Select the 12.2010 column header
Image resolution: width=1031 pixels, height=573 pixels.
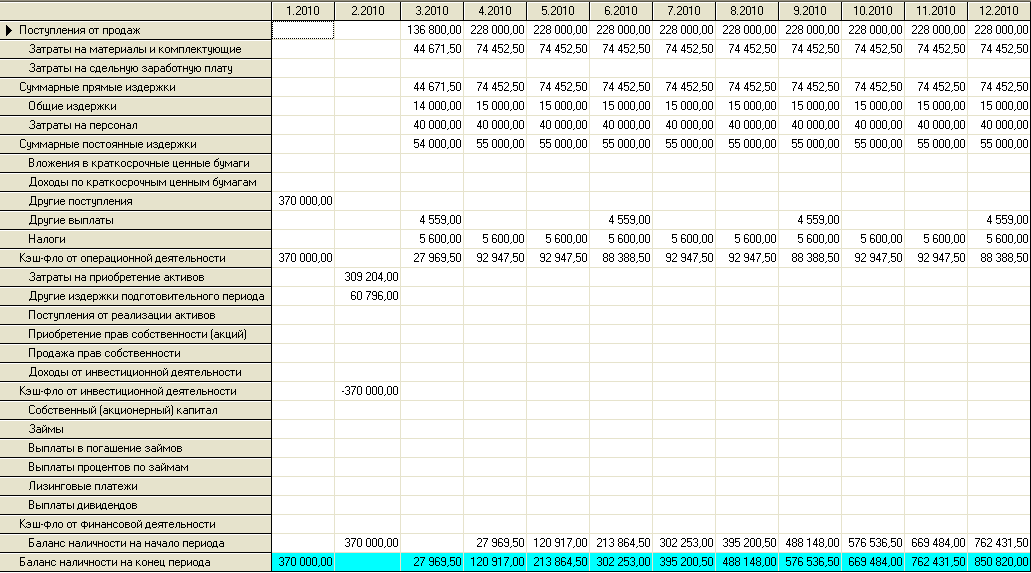(999, 11)
